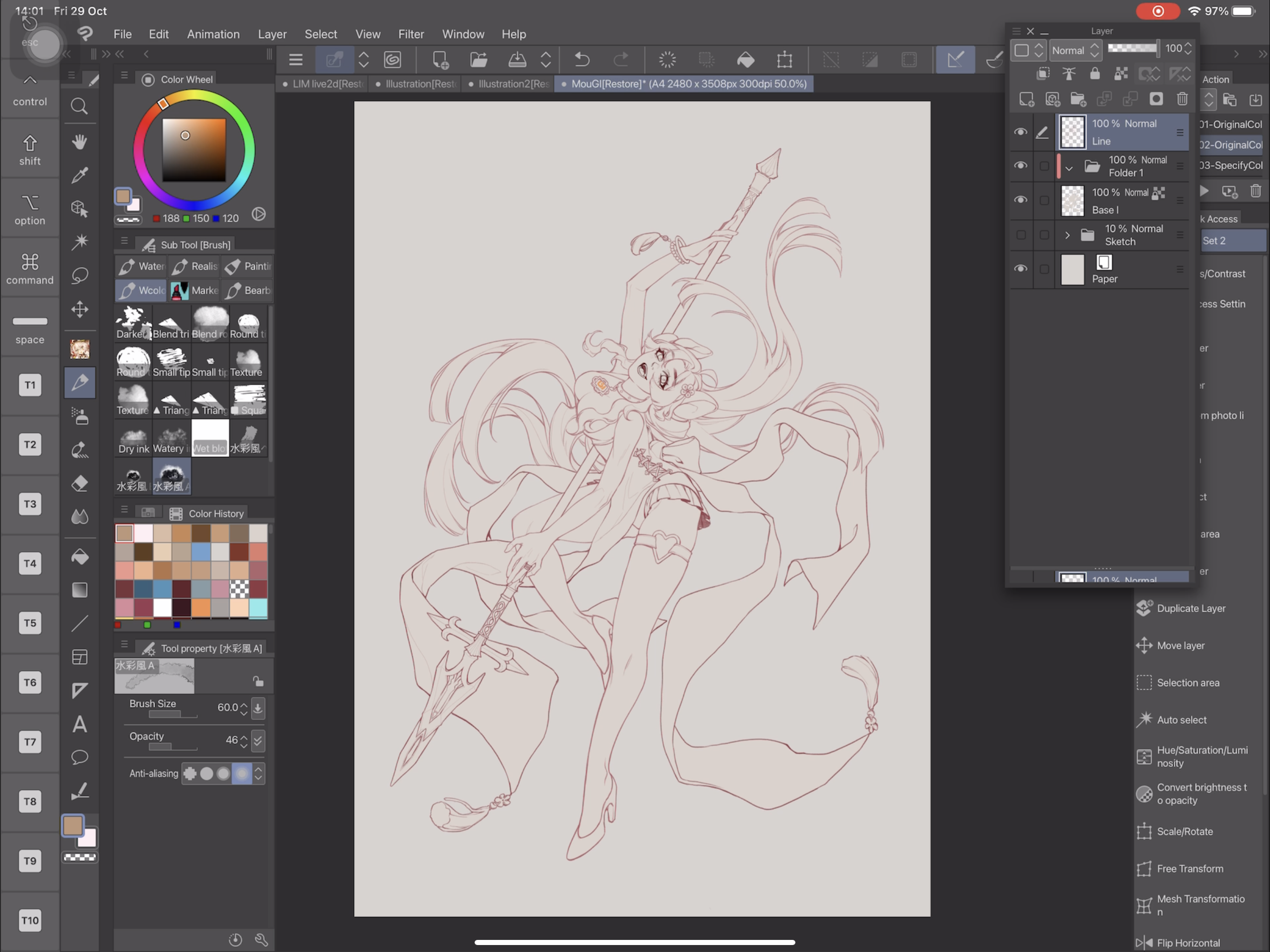Switch to the LIM live2d document tab
This screenshot has width=1270, height=952.
(323, 84)
